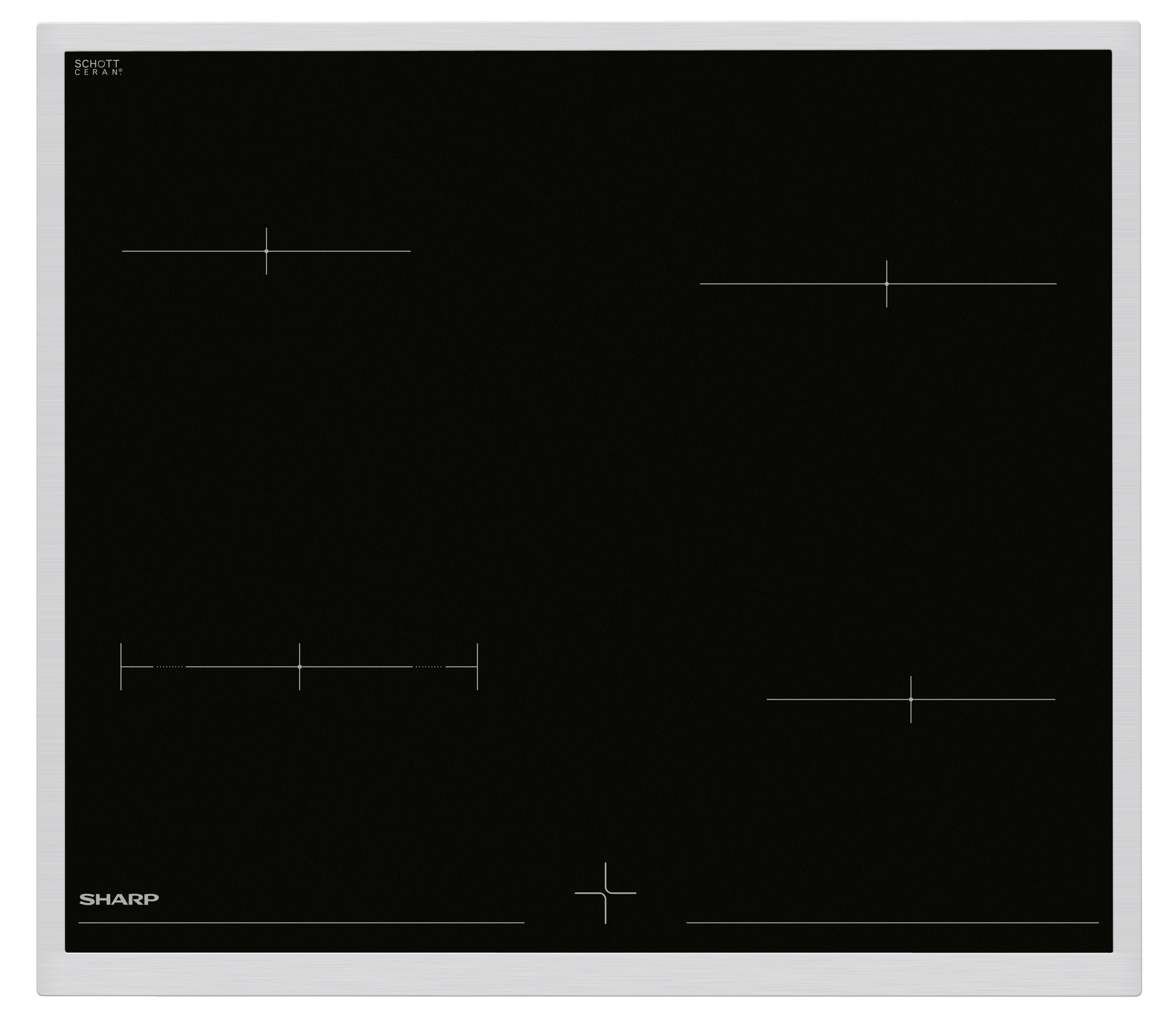Click the four-zone layout symbol

tap(605, 893)
